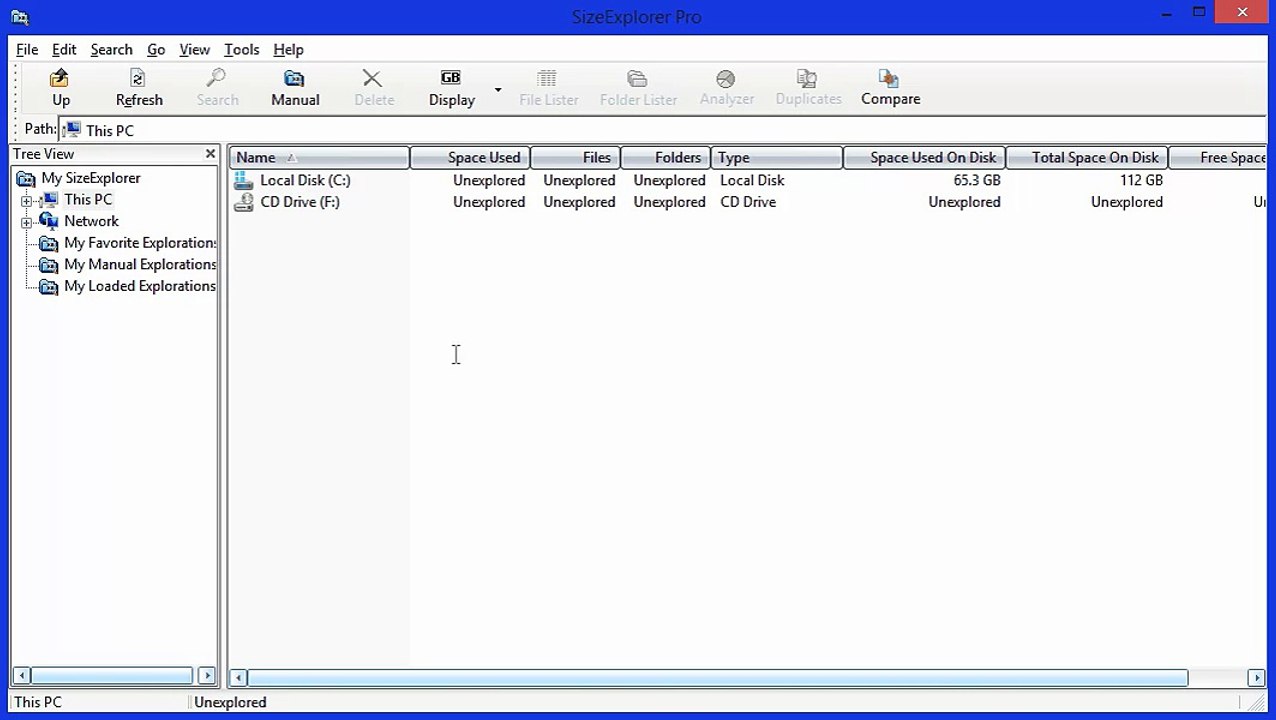
Task: Open the Edit menu
Action: click(x=64, y=49)
